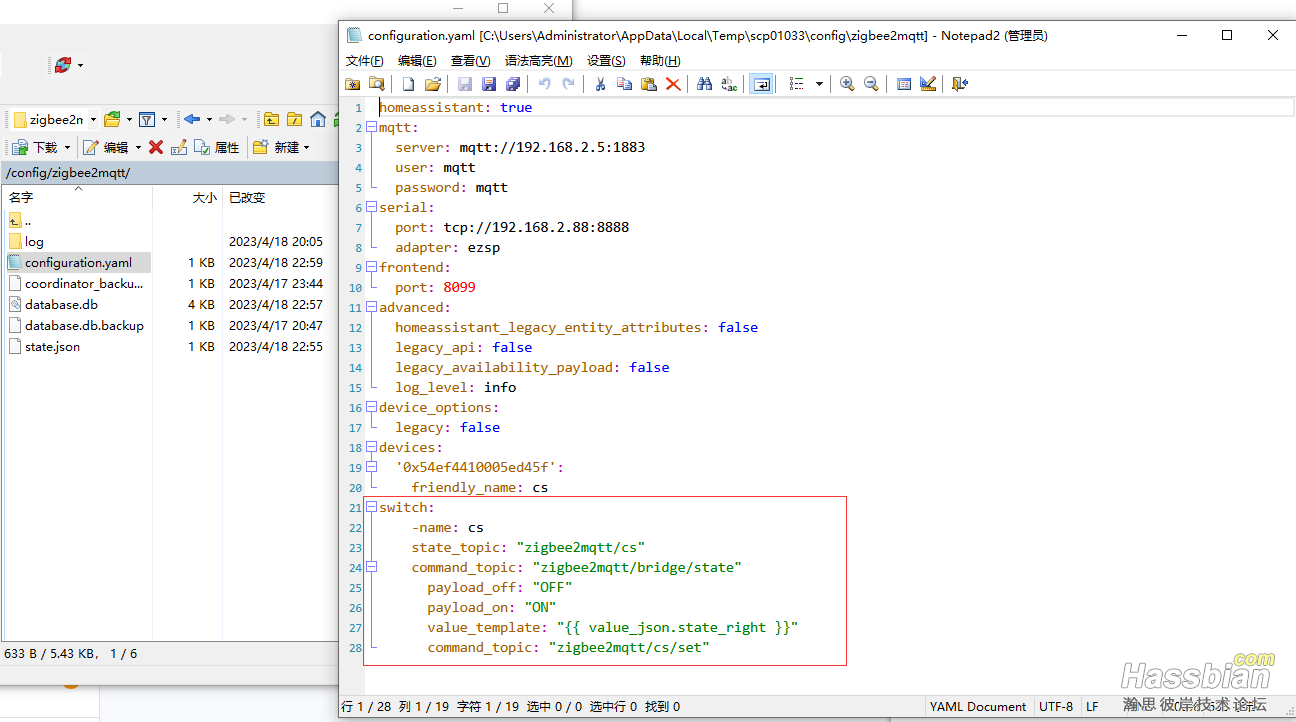Click the cut scissors icon
The height and width of the screenshot is (722, 1296).
point(600,84)
